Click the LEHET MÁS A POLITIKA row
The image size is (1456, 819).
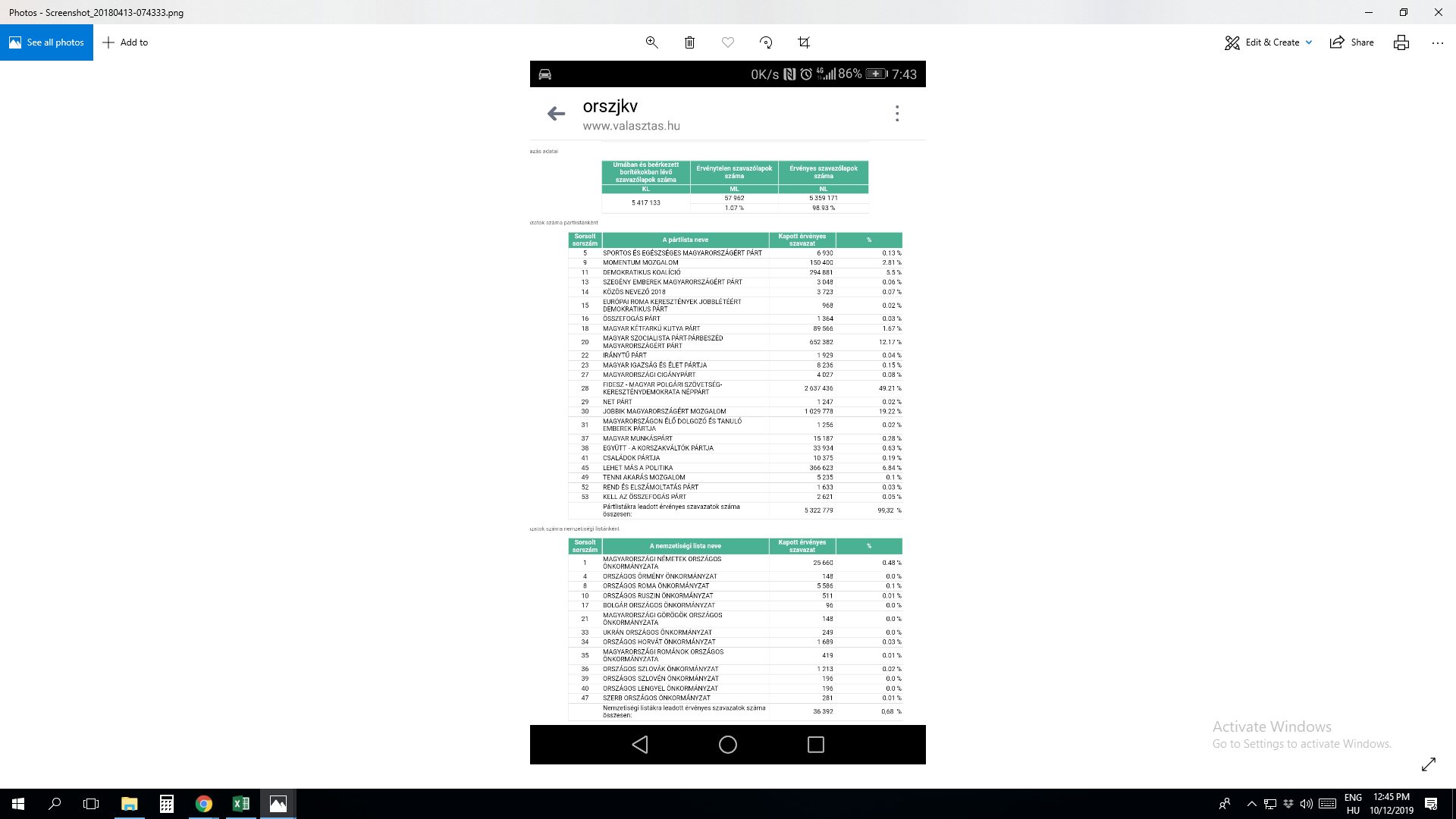point(735,468)
